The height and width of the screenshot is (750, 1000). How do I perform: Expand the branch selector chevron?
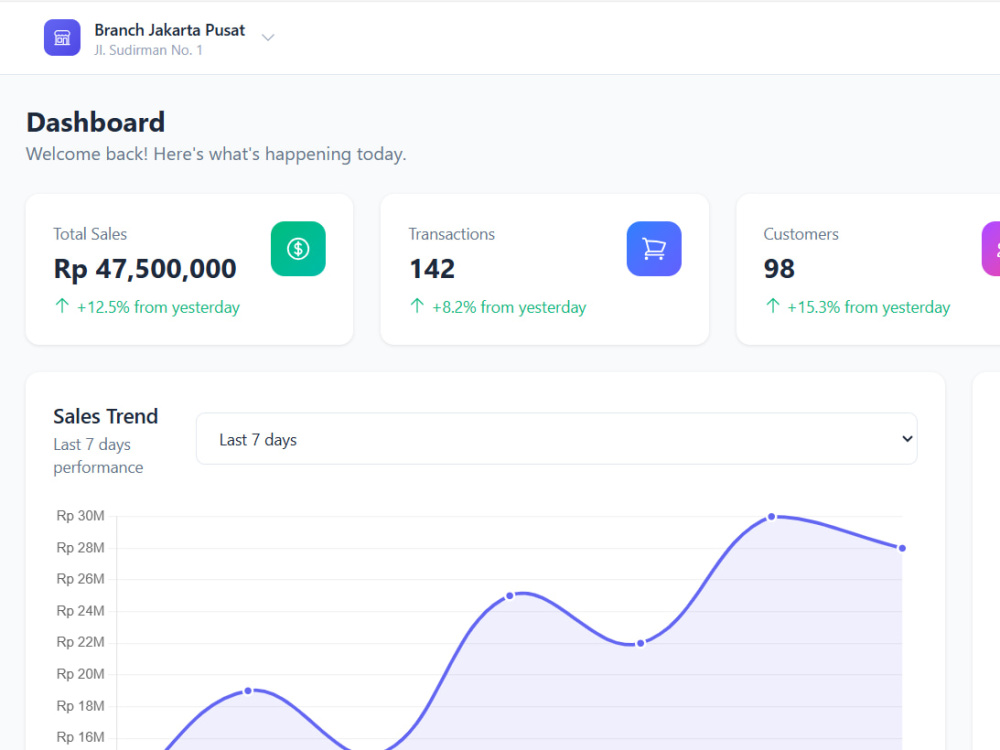click(x=268, y=38)
